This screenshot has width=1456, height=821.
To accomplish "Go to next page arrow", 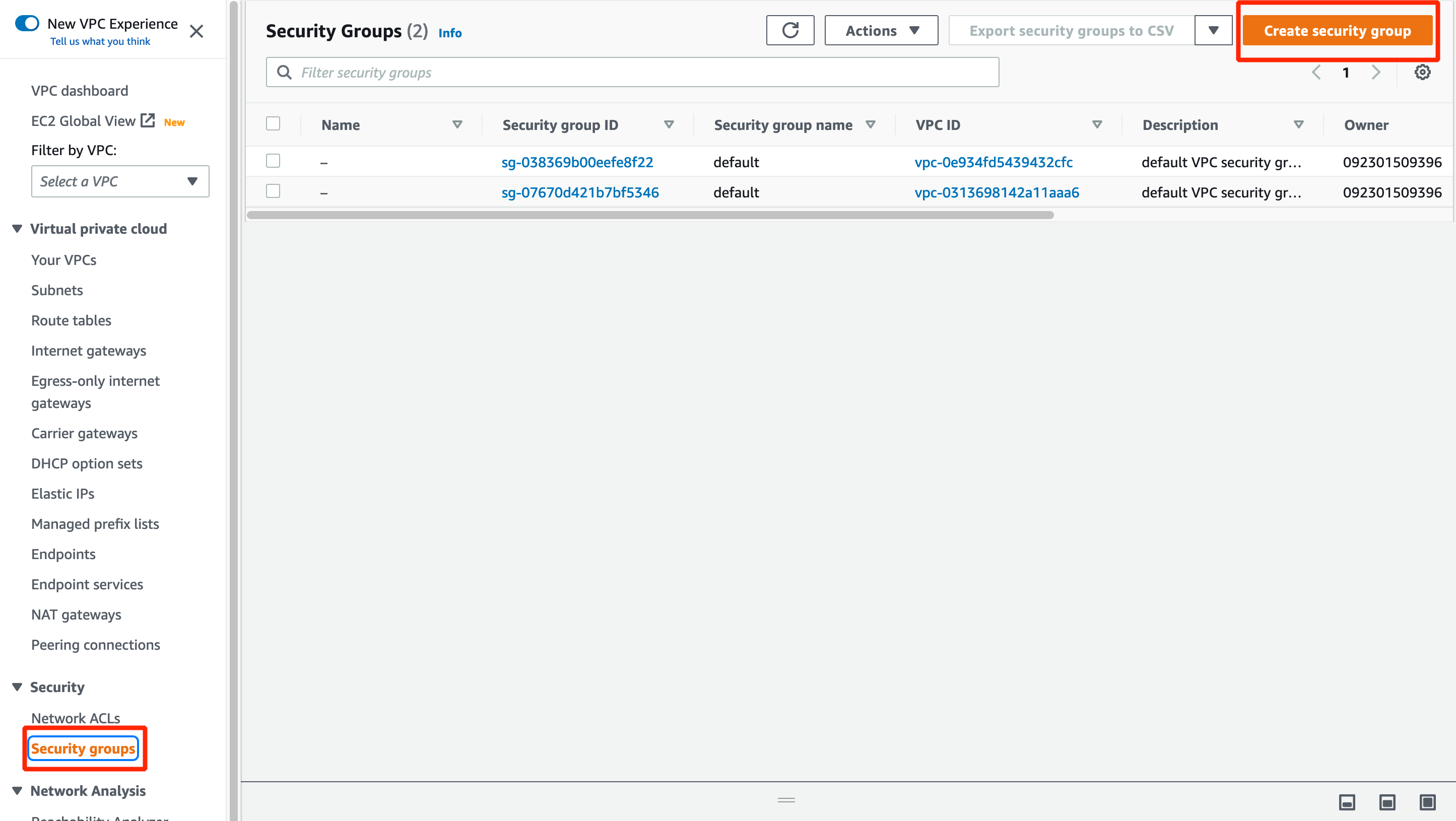I will pos(1376,73).
